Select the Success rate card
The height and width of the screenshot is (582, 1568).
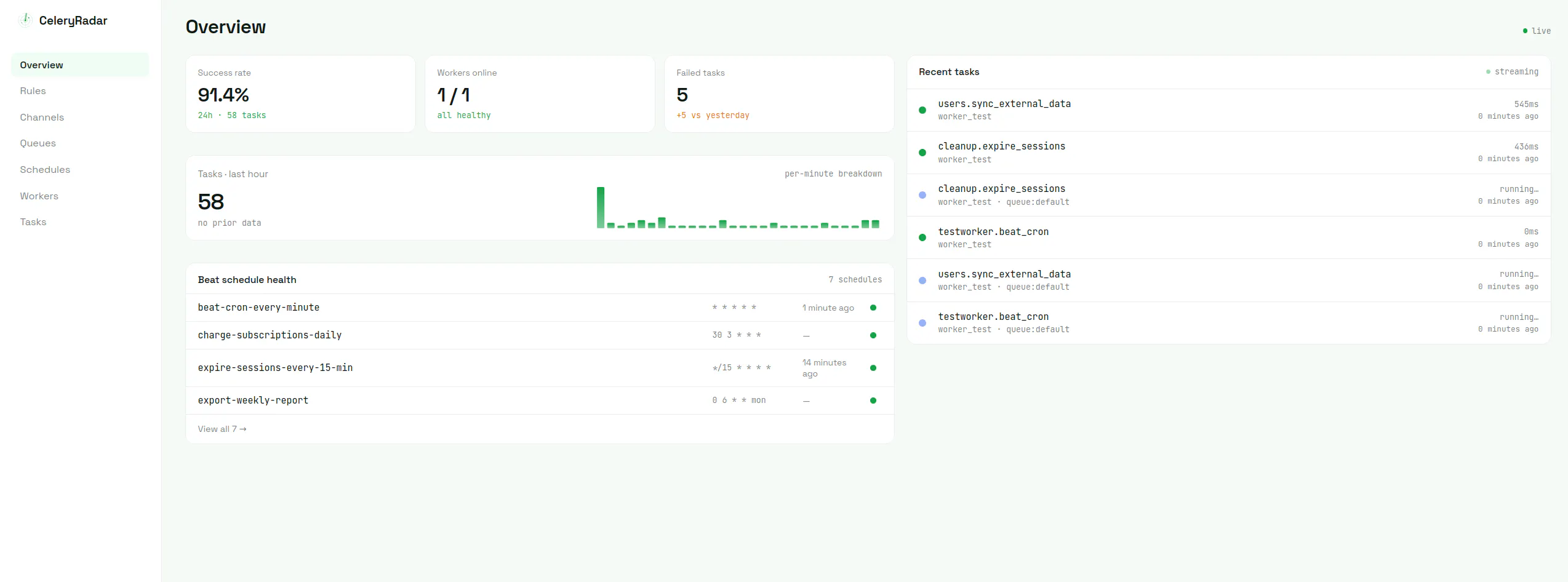pyautogui.click(x=300, y=94)
